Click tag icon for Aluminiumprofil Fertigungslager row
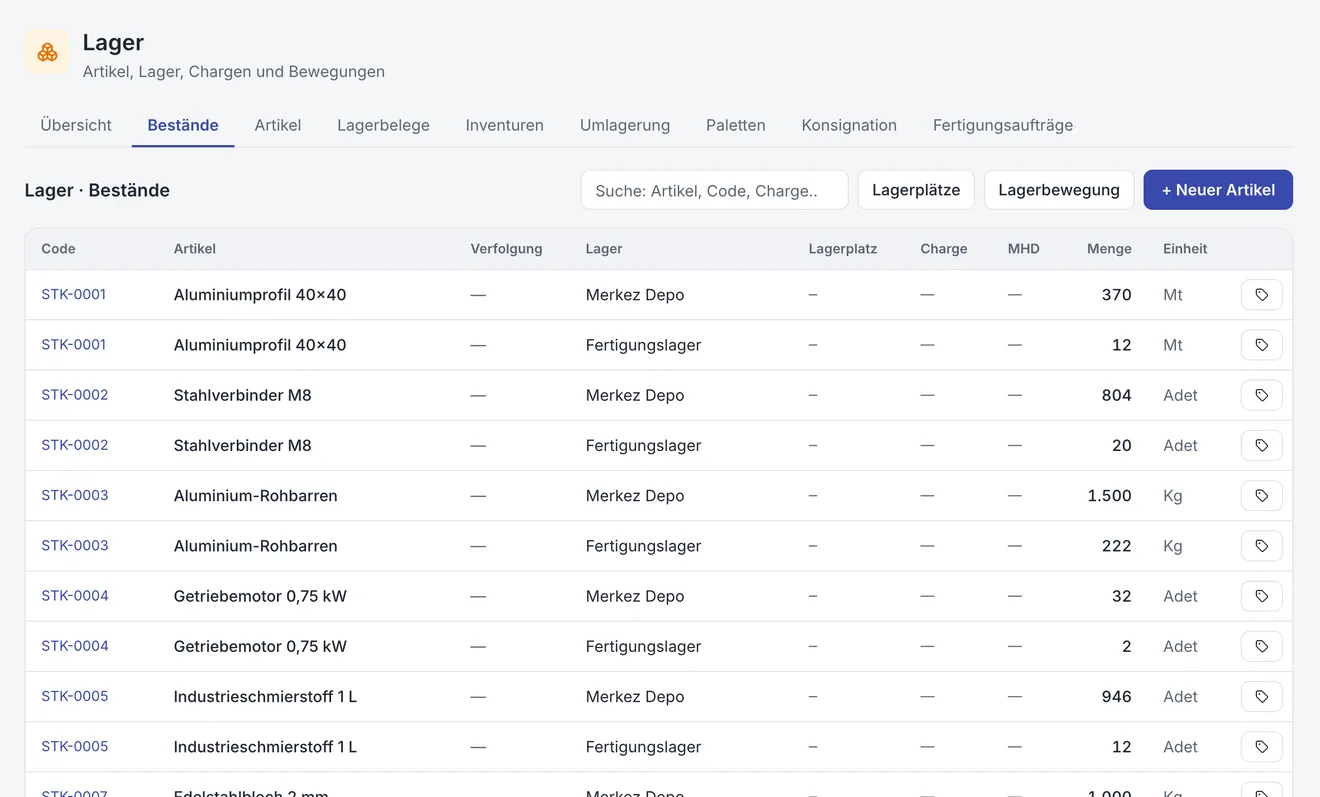Screen dimensions: 1320x797 [x=1261, y=345]
